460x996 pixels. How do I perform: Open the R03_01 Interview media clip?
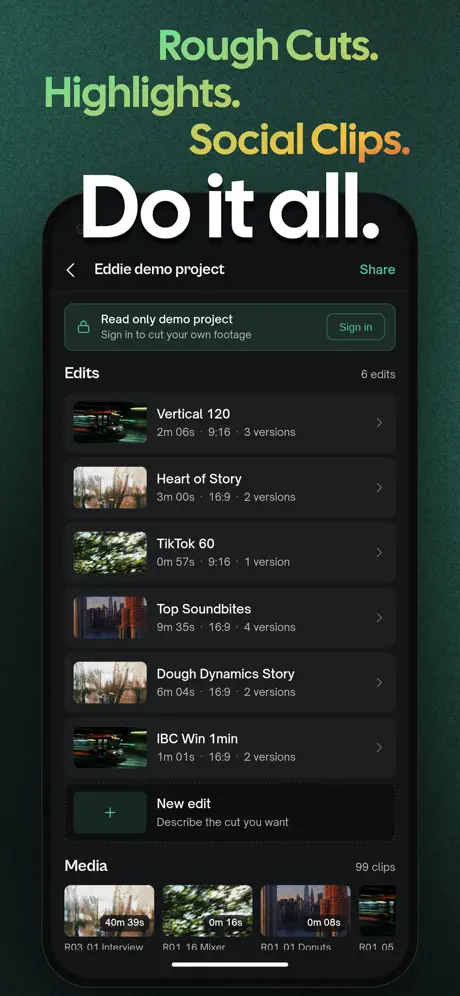pyautogui.click(x=109, y=918)
